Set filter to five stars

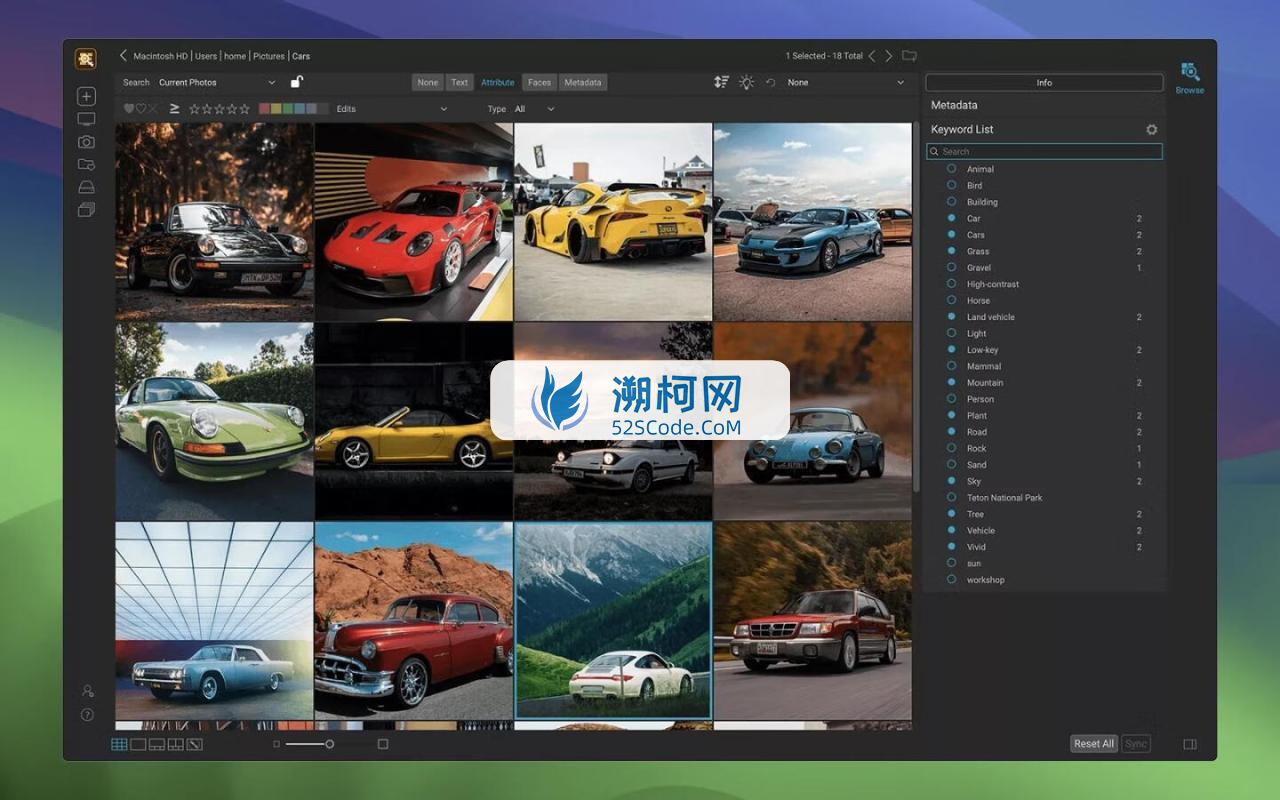coord(245,108)
